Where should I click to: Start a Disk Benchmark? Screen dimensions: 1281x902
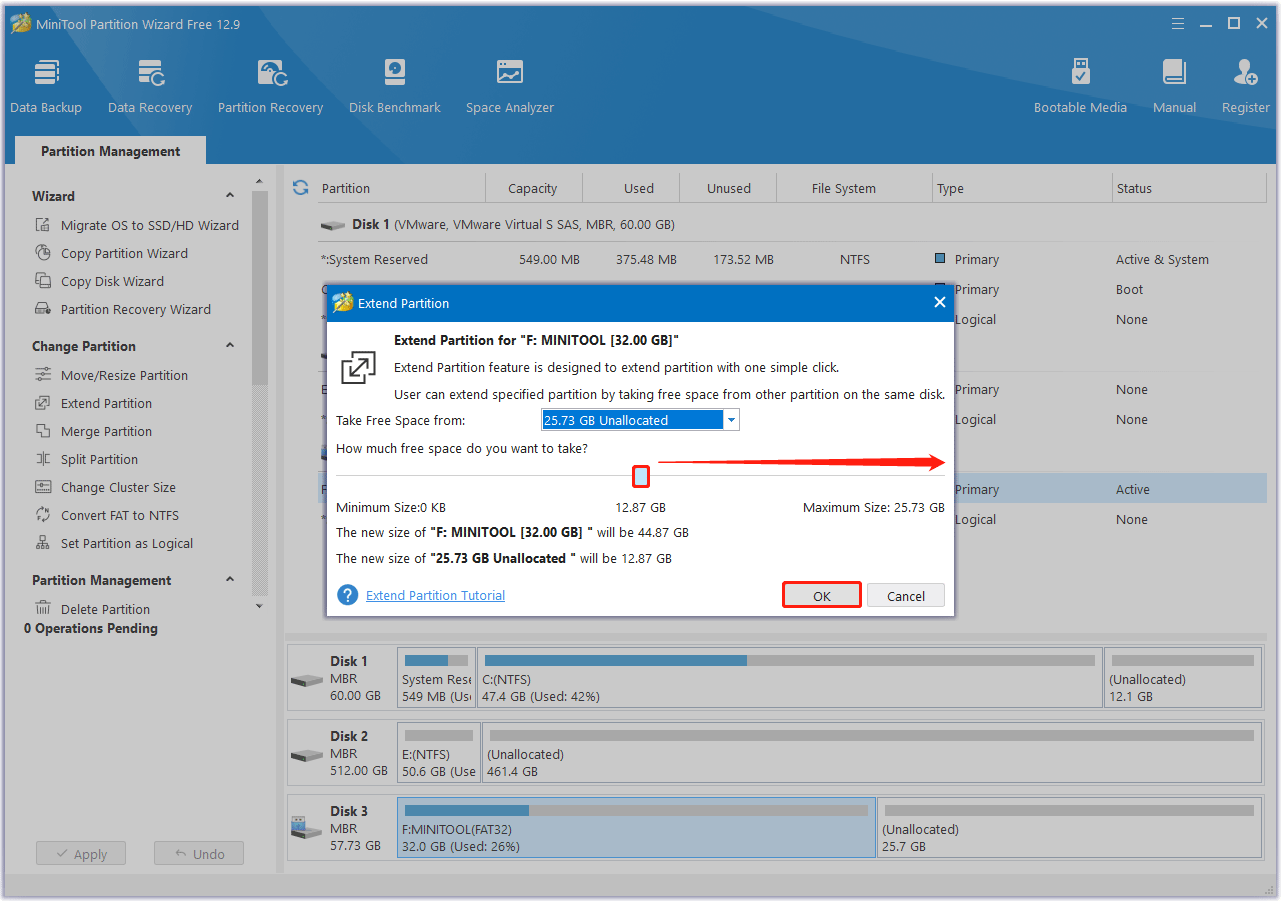(x=394, y=84)
